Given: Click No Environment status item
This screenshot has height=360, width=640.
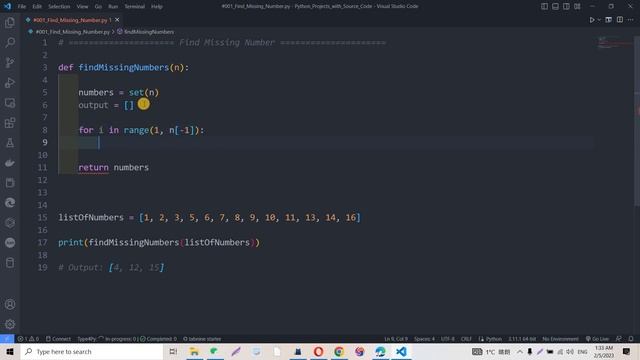Looking at the screenshot, I should pos(560,339).
